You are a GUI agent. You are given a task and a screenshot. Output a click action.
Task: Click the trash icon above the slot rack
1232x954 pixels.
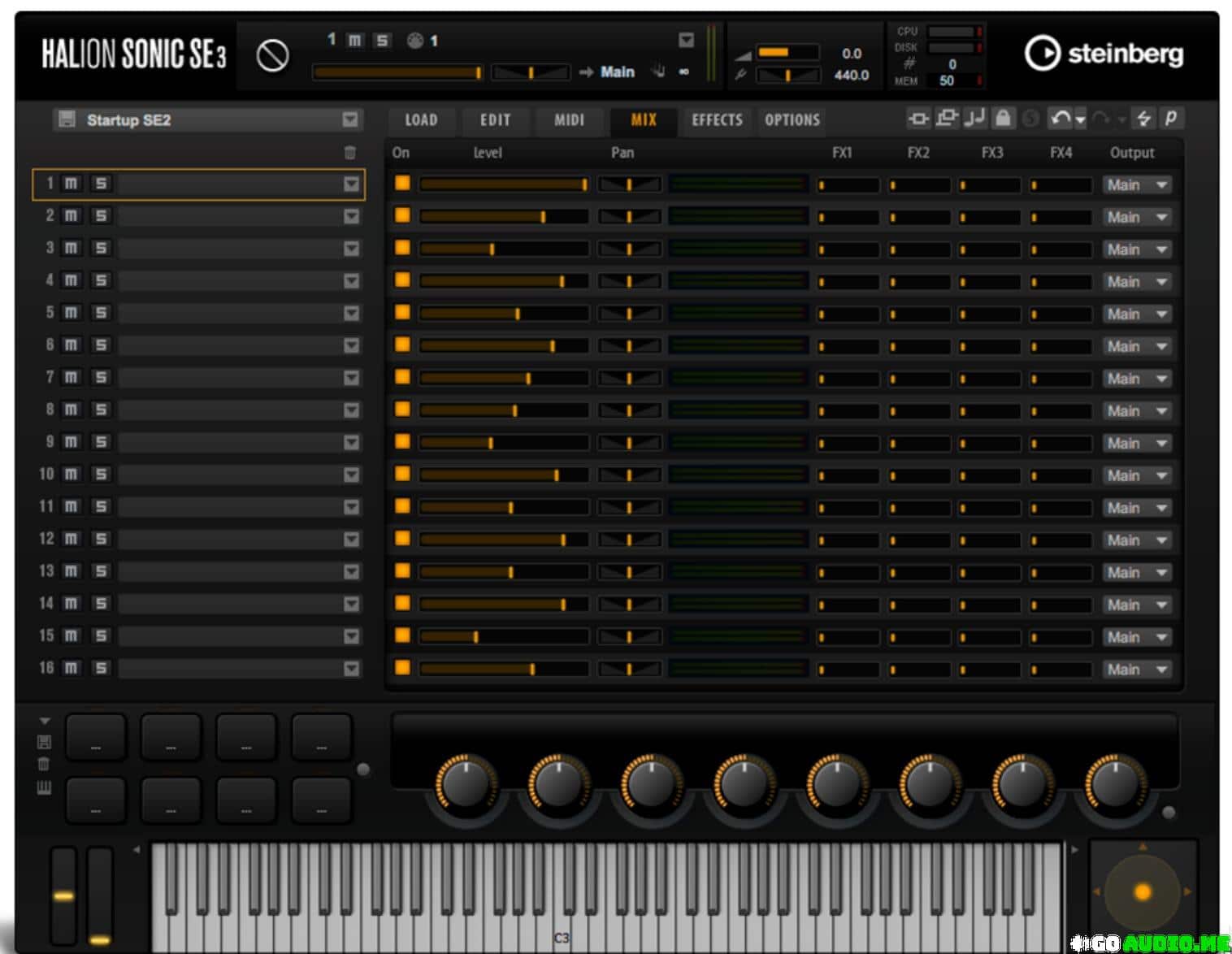350,153
